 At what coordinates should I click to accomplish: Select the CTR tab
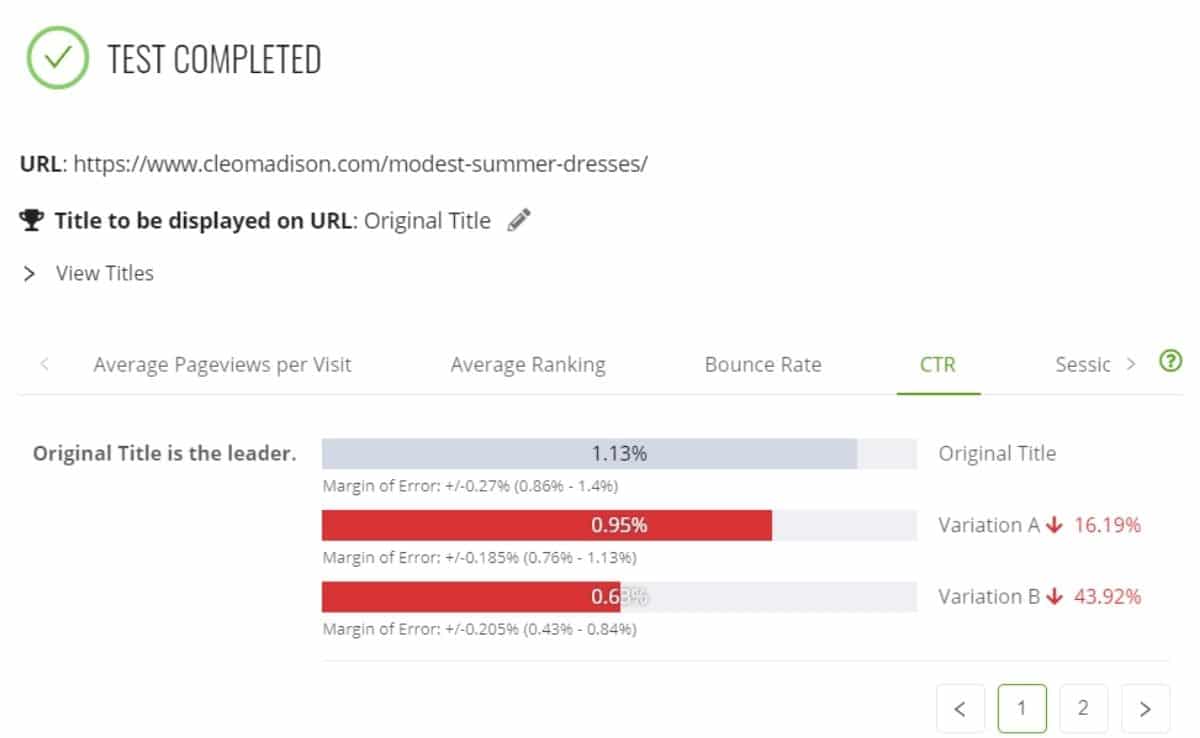(x=938, y=365)
